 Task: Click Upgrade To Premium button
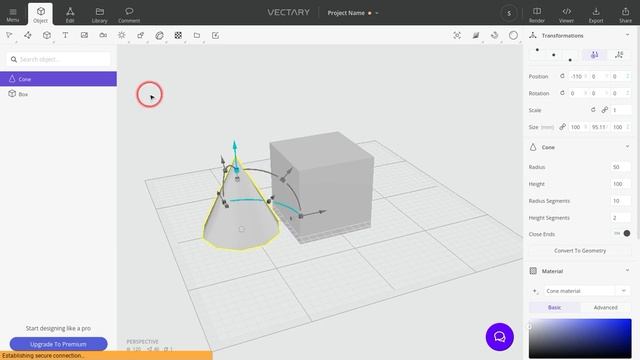[x=58, y=344]
